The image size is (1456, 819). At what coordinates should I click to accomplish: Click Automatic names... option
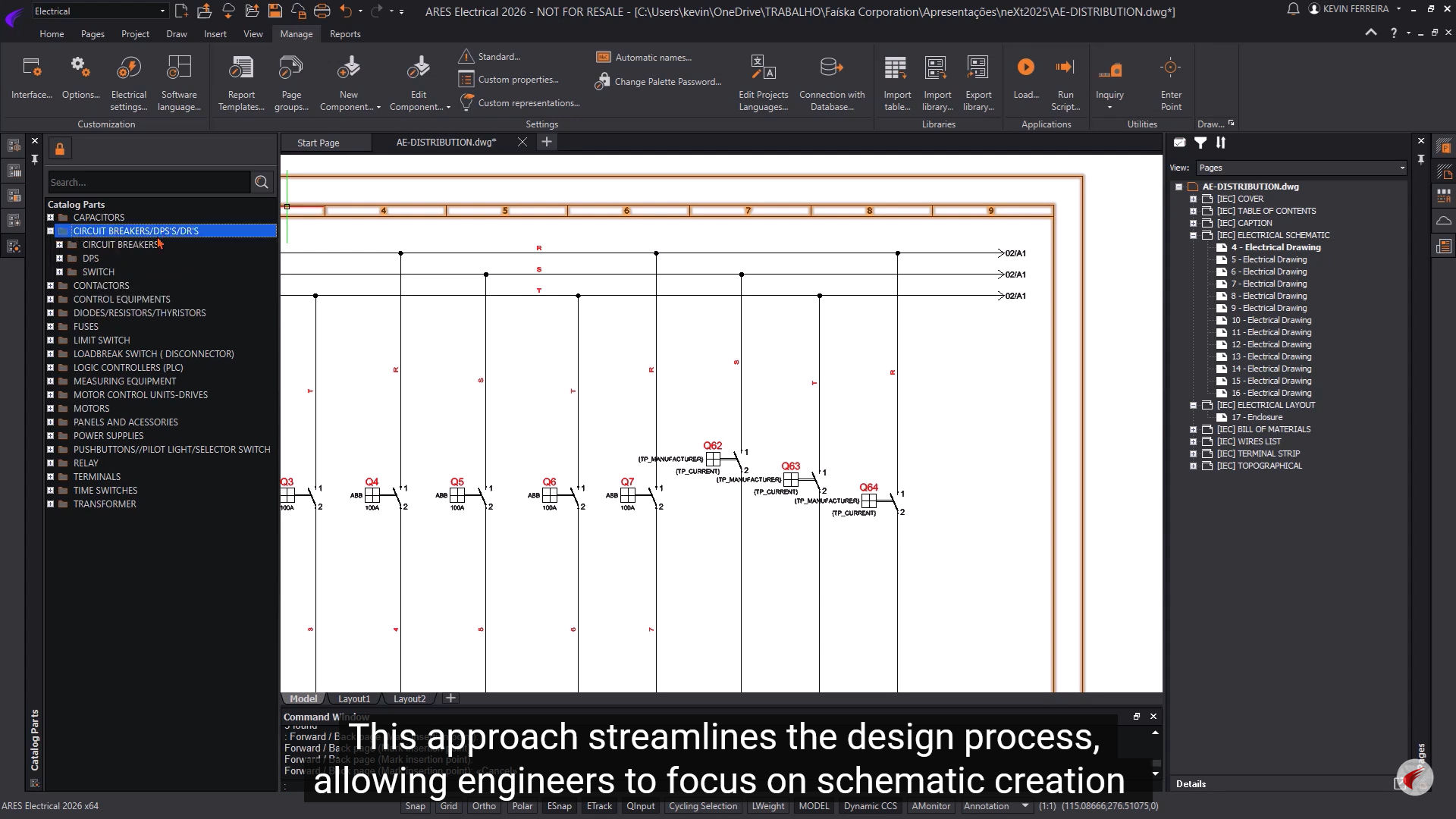[653, 58]
